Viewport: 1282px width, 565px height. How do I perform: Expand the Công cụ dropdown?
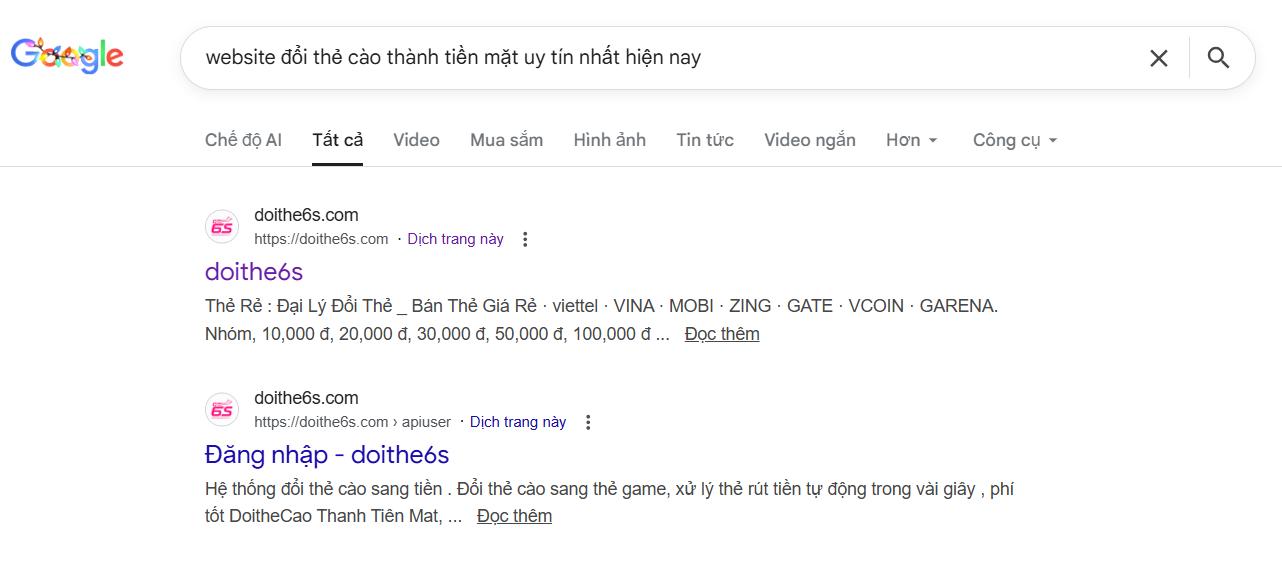[1015, 140]
